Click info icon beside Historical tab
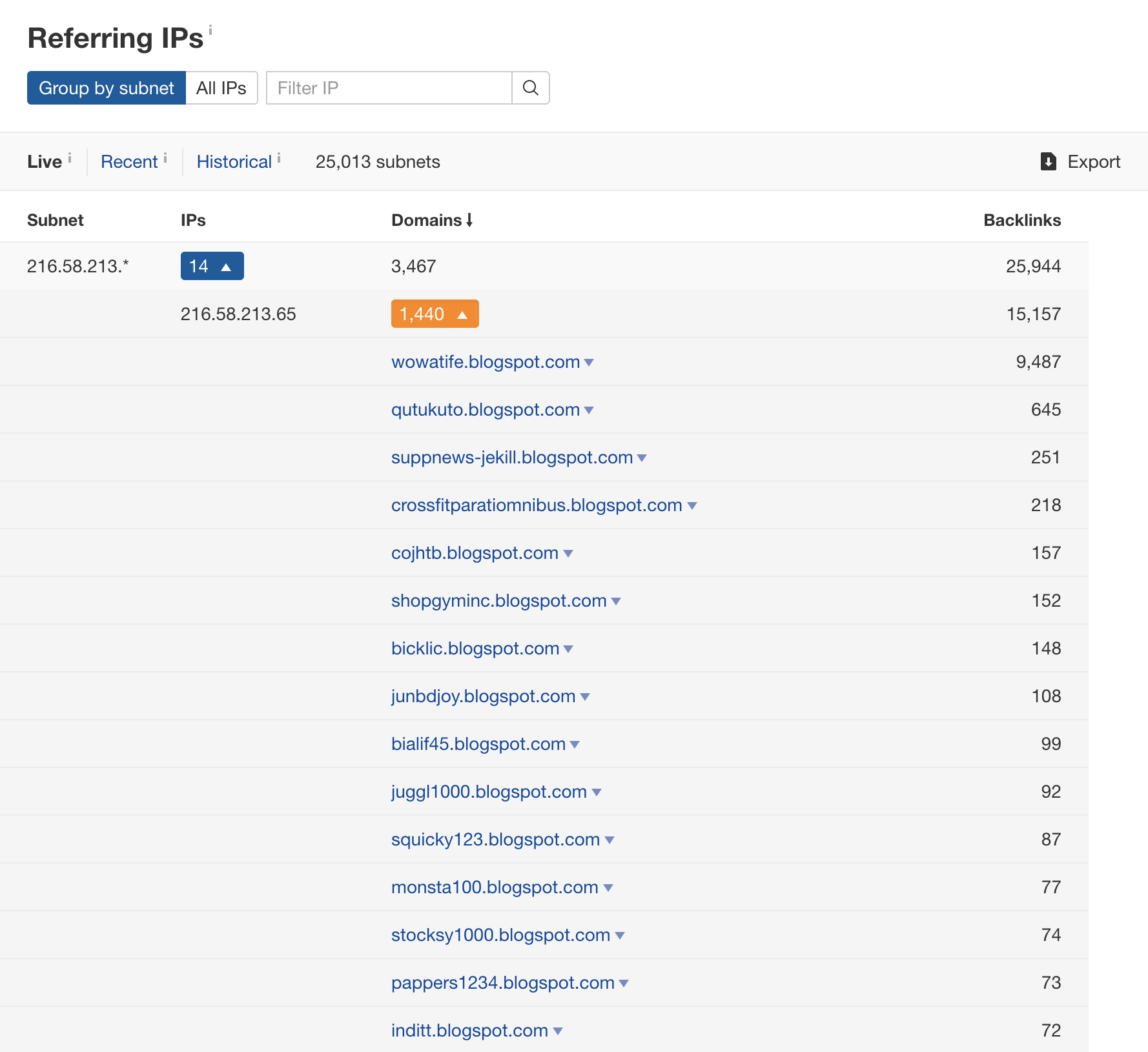The image size is (1148, 1052). tap(279, 157)
